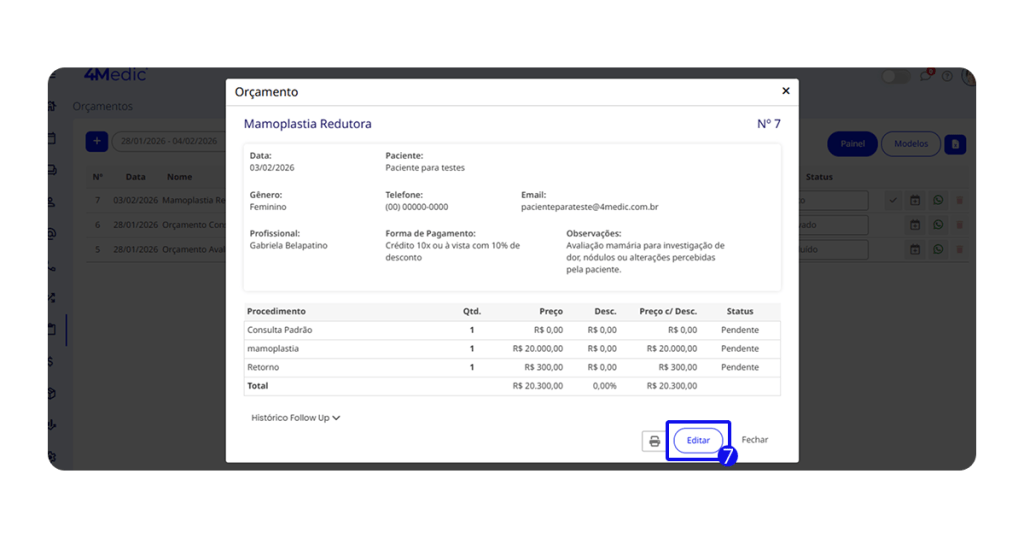
Task: Click the Editar button
Action: [x=698, y=441]
